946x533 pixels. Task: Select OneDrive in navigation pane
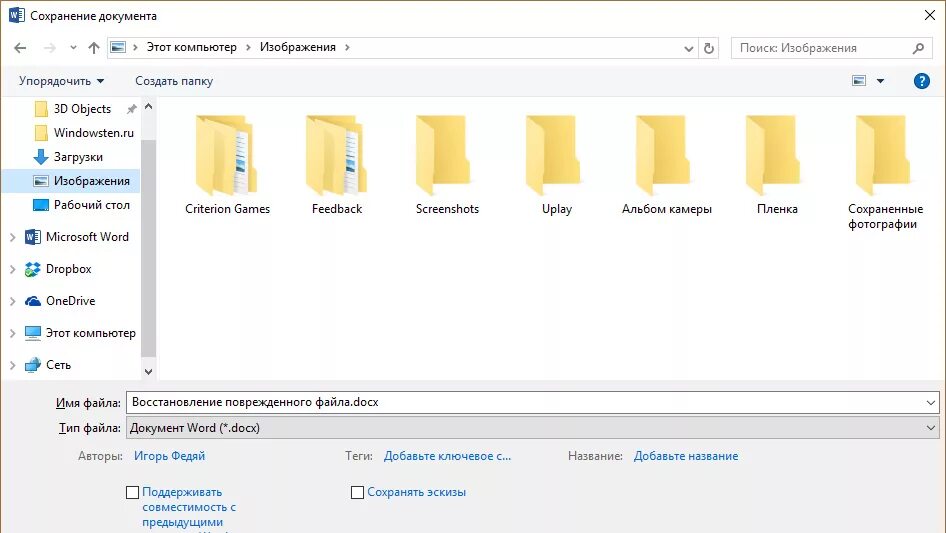point(70,301)
